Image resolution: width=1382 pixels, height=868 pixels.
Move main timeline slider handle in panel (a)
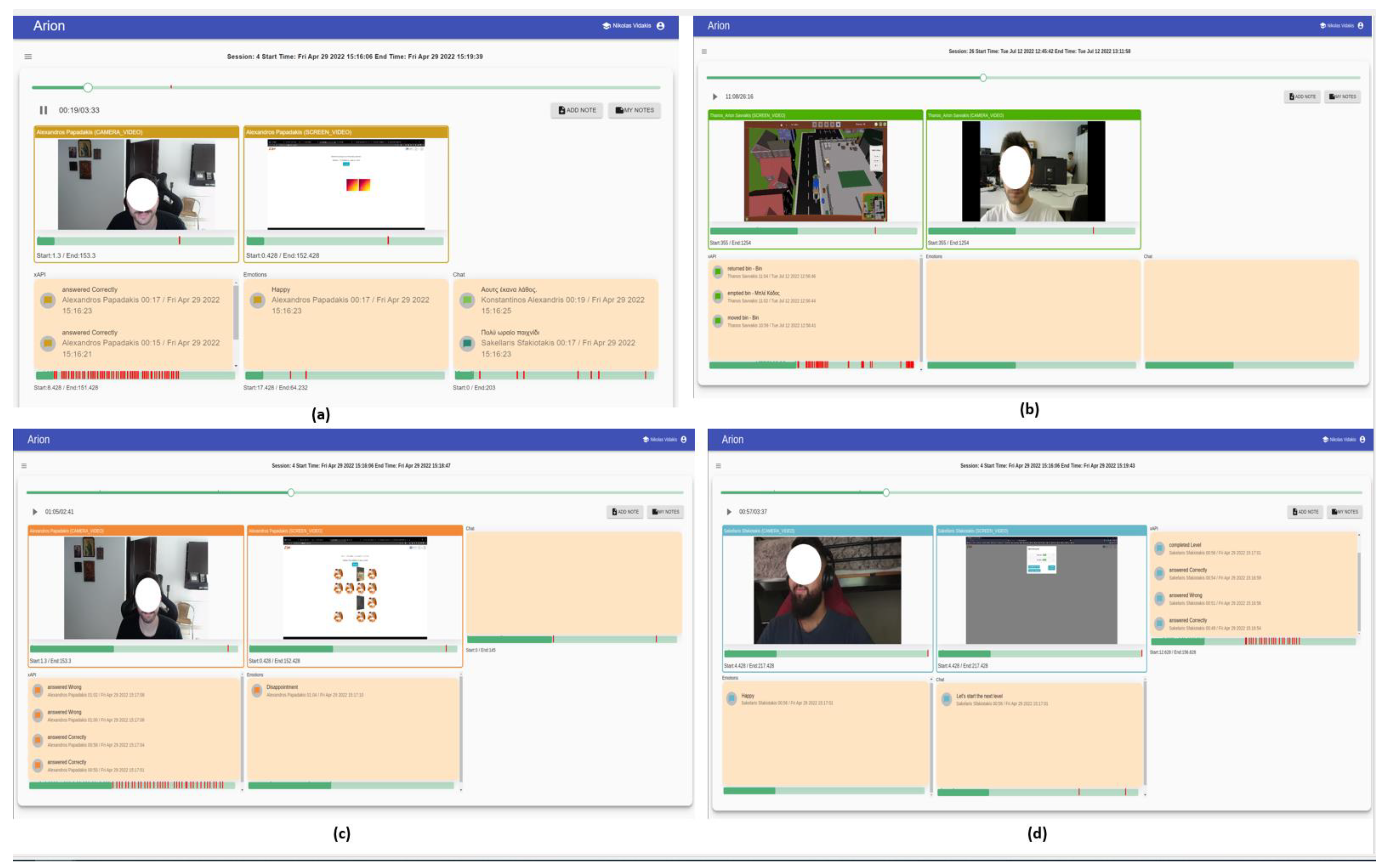(x=87, y=87)
